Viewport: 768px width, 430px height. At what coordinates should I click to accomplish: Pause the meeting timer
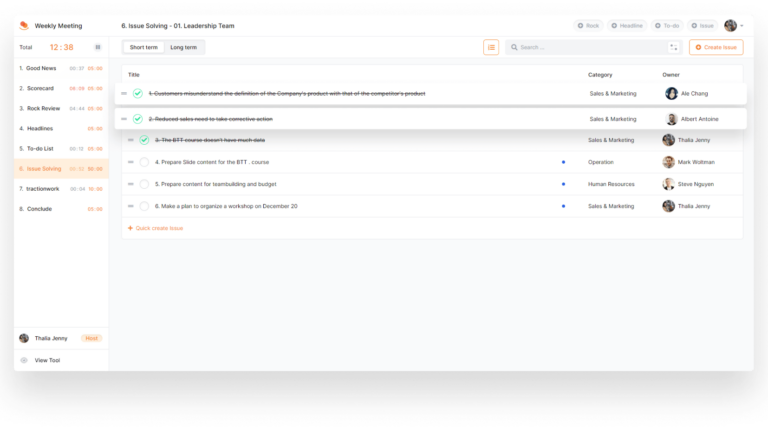(97, 47)
